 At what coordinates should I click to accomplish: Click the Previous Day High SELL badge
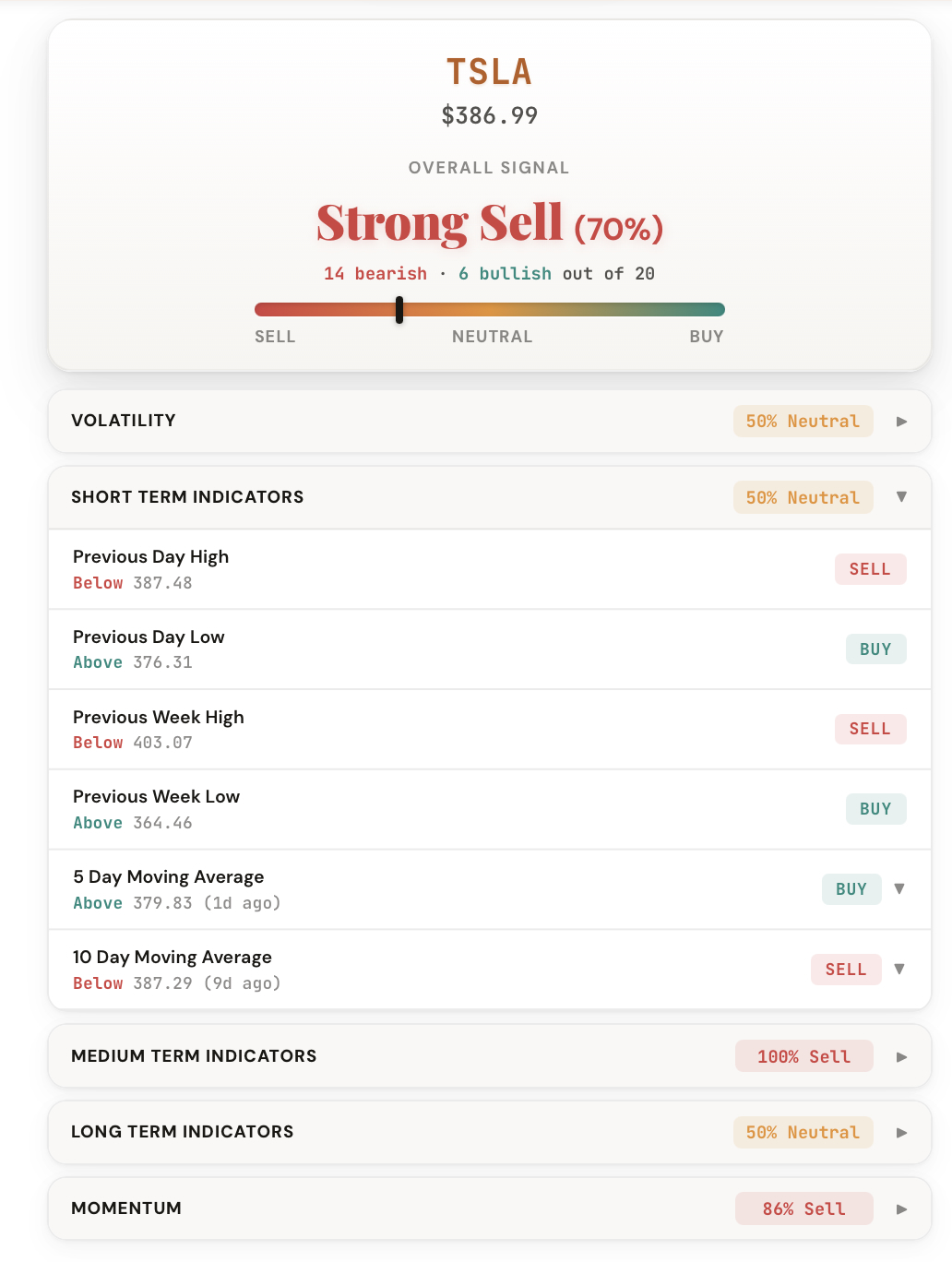pyautogui.click(x=870, y=569)
